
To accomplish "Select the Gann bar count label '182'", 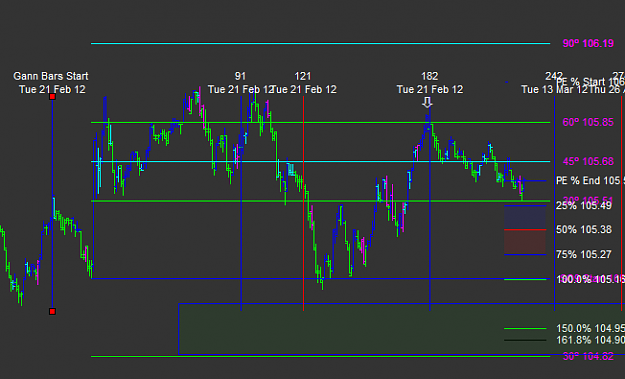I will 430,76.
